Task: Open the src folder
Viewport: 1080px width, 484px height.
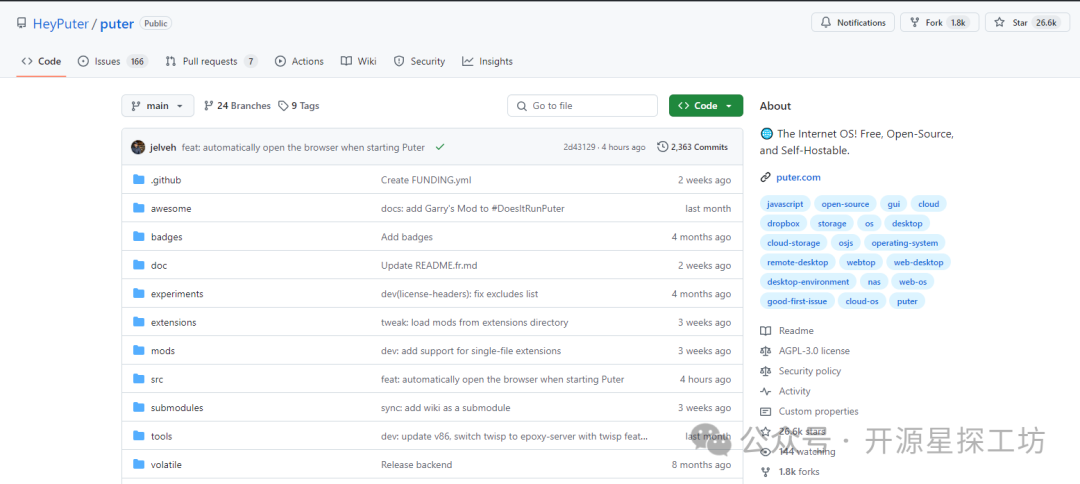Action: click(157, 379)
